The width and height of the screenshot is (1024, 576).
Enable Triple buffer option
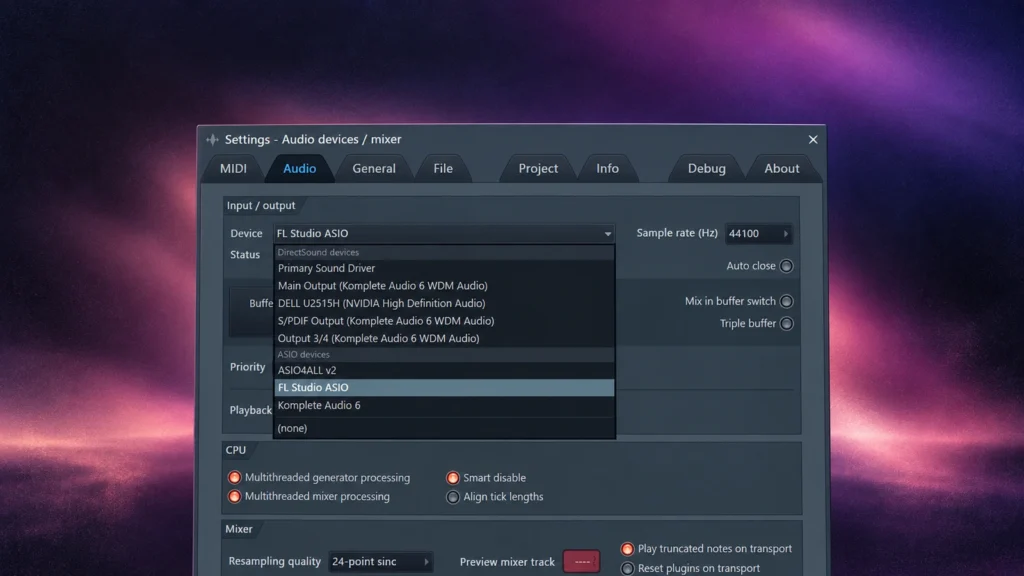(x=786, y=324)
